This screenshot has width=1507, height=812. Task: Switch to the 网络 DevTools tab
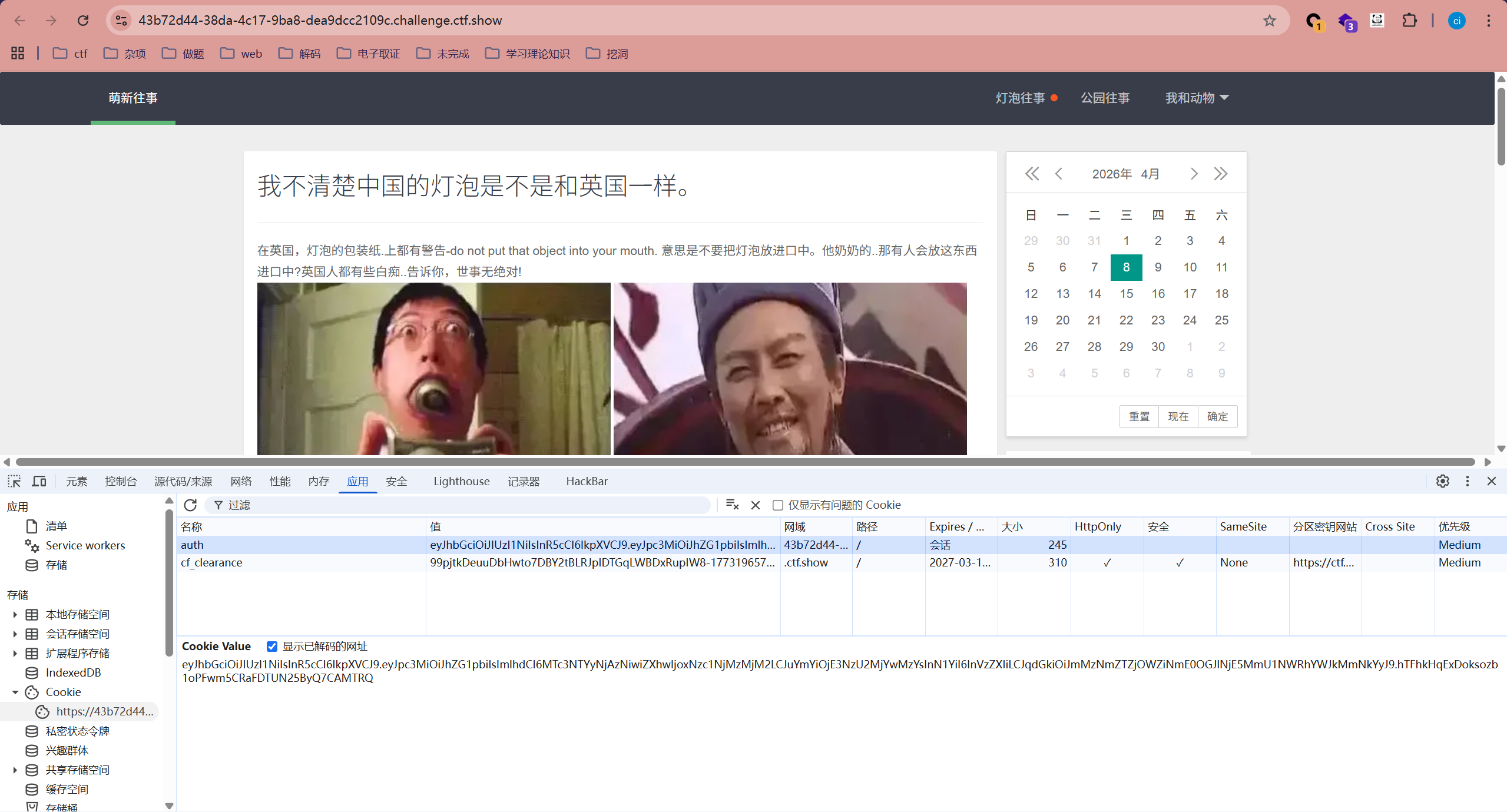(241, 481)
